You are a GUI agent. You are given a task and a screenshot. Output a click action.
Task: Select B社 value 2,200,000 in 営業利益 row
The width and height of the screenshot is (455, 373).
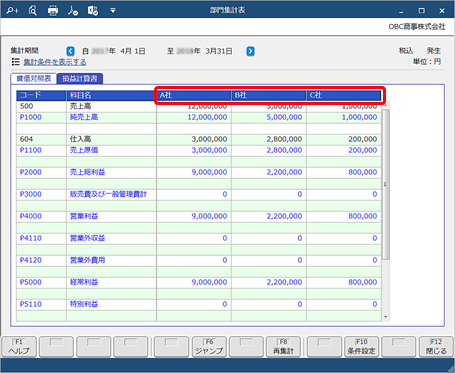tap(269, 216)
